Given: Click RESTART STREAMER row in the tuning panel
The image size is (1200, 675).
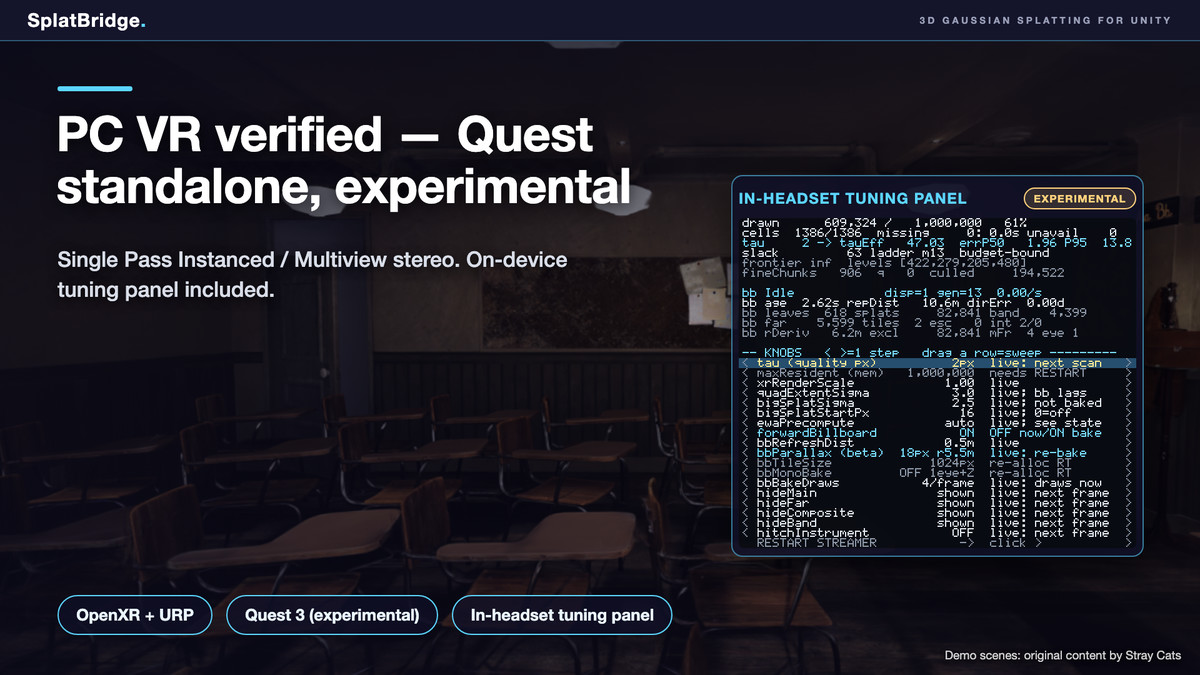Looking at the screenshot, I should click(938, 543).
